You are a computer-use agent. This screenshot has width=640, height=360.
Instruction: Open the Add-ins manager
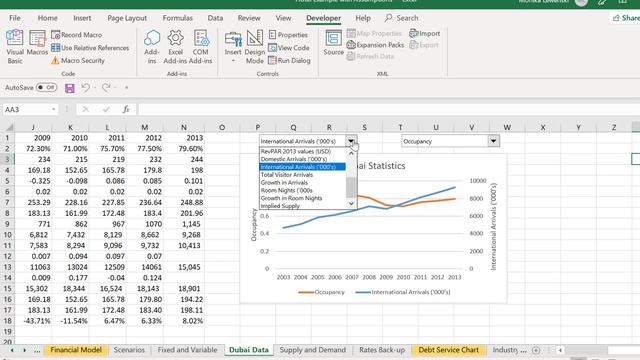[151, 47]
